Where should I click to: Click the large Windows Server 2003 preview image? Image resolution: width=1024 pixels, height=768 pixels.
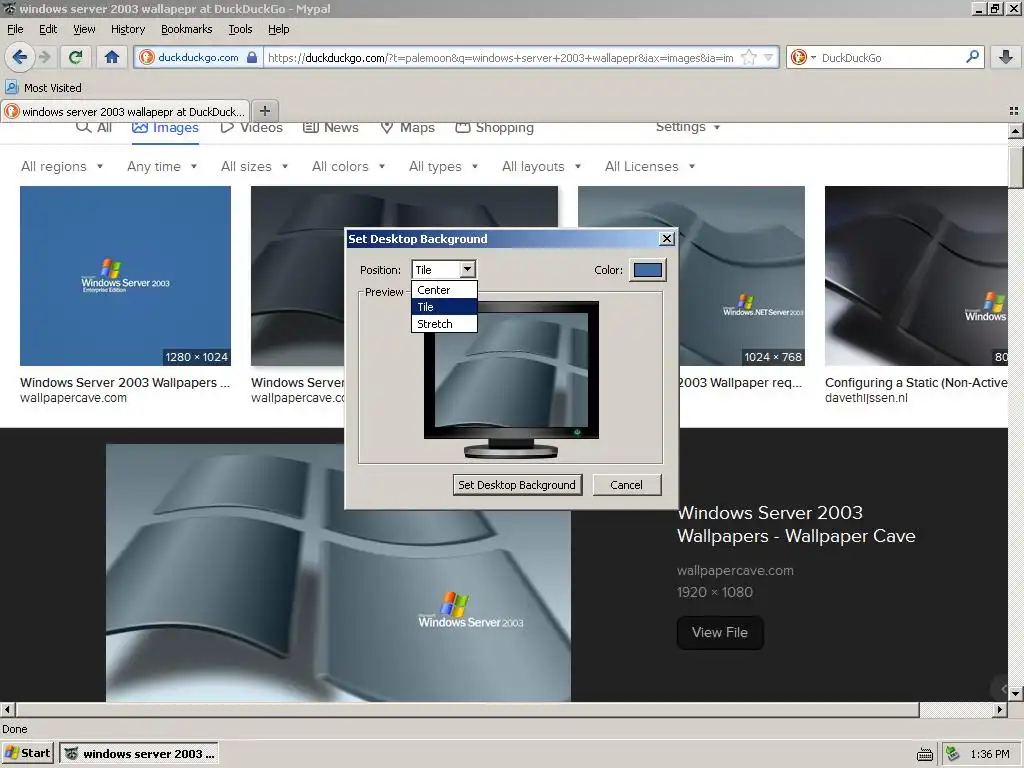point(338,573)
